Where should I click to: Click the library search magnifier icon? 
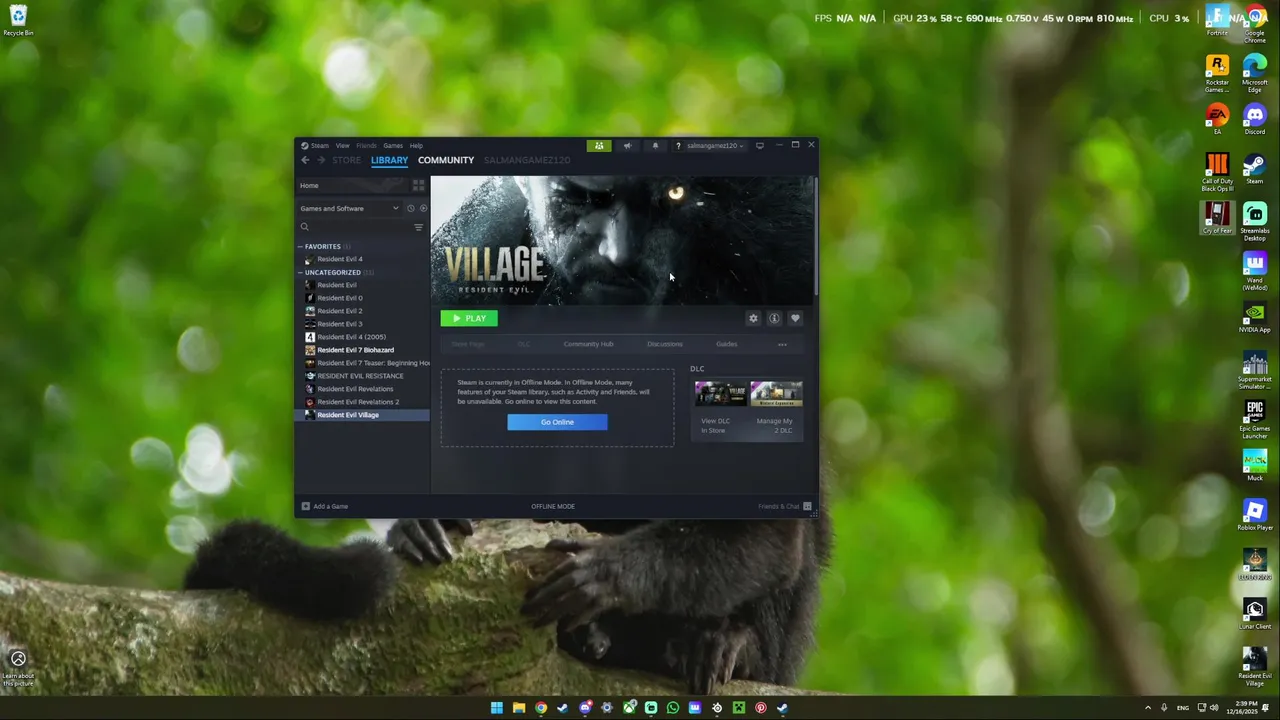coord(305,227)
